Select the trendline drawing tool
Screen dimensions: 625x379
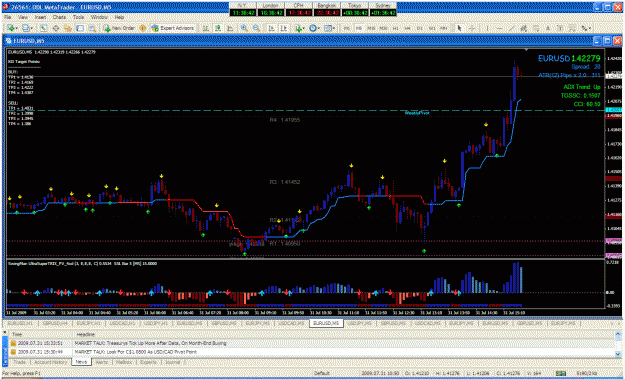click(512, 28)
